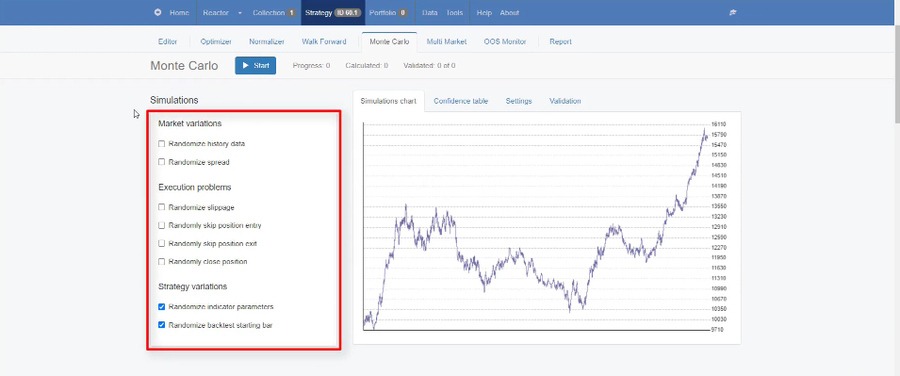The image size is (900, 376).
Task: Enable Randomly skip position entry checkbox
Action: pyautogui.click(x=161, y=226)
